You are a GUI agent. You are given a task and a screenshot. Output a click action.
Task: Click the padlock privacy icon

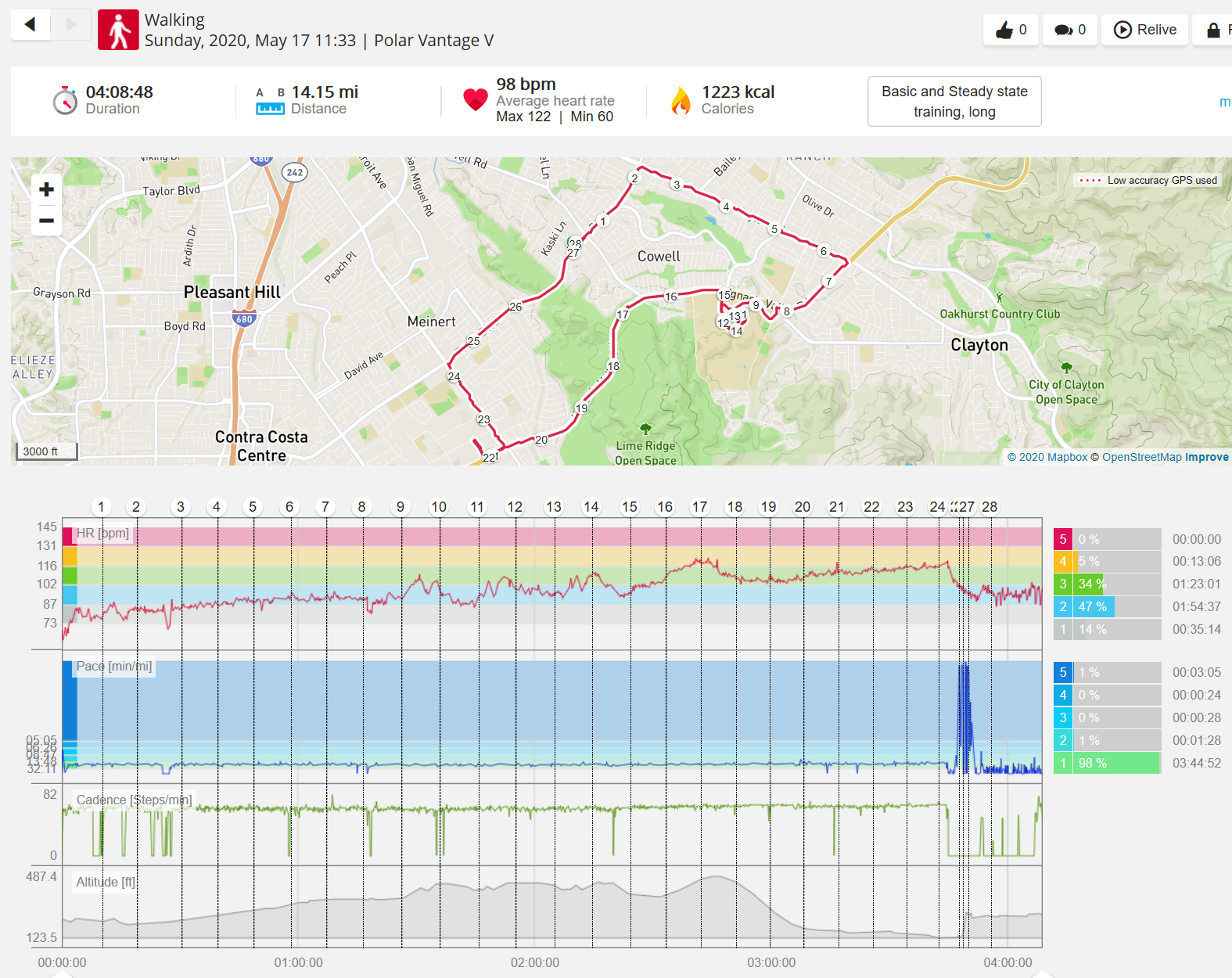point(1213,30)
